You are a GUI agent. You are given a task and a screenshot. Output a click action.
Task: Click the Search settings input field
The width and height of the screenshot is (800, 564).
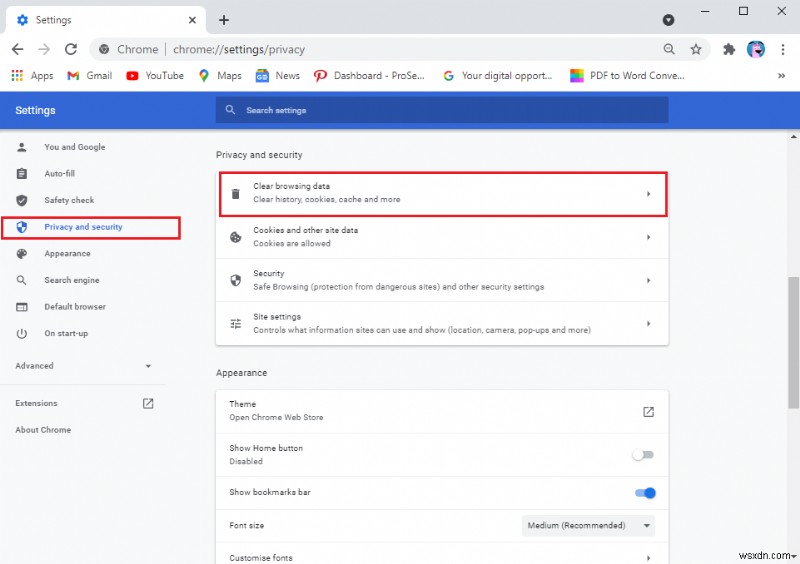(x=442, y=110)
